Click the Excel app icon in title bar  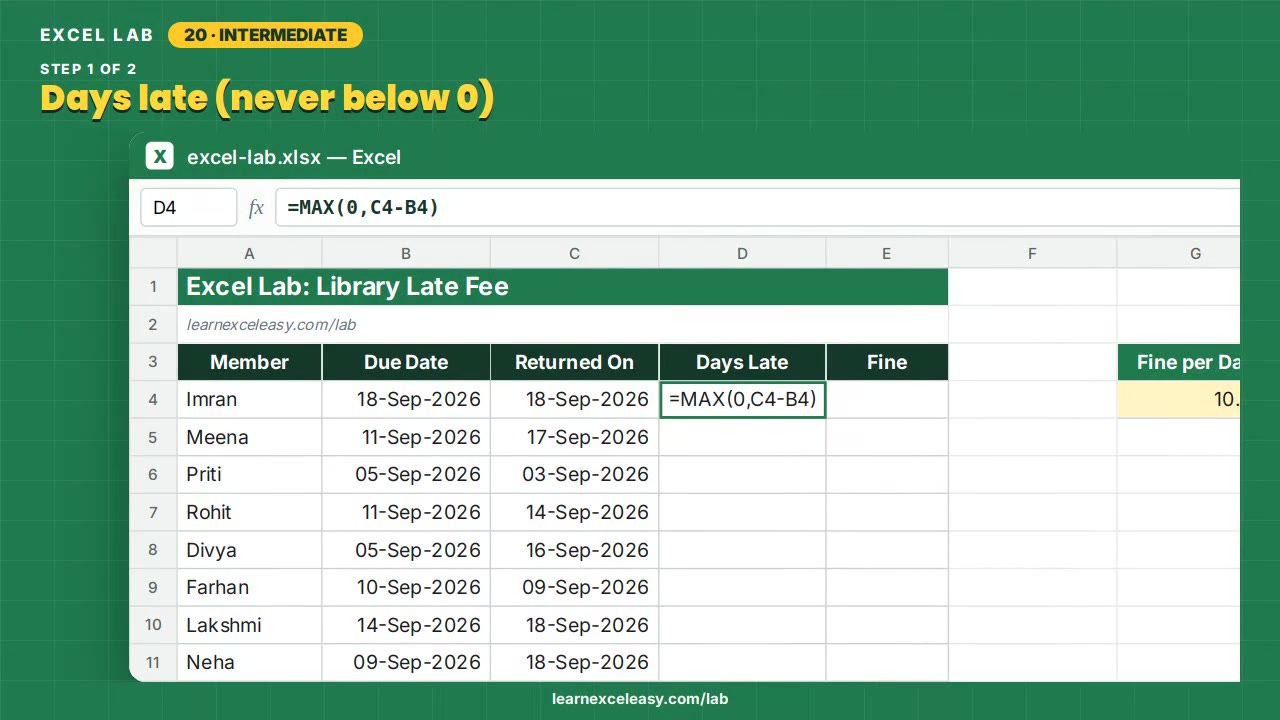coord(159,157)
